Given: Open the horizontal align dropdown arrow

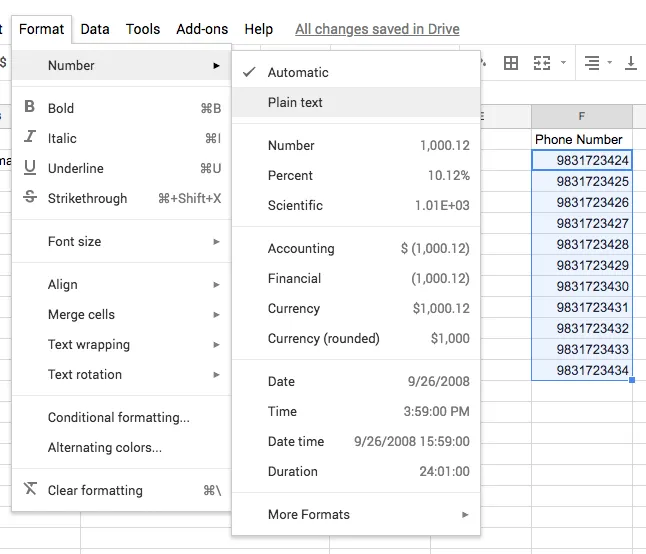Looking at the screenshot, I should [610, 63].
